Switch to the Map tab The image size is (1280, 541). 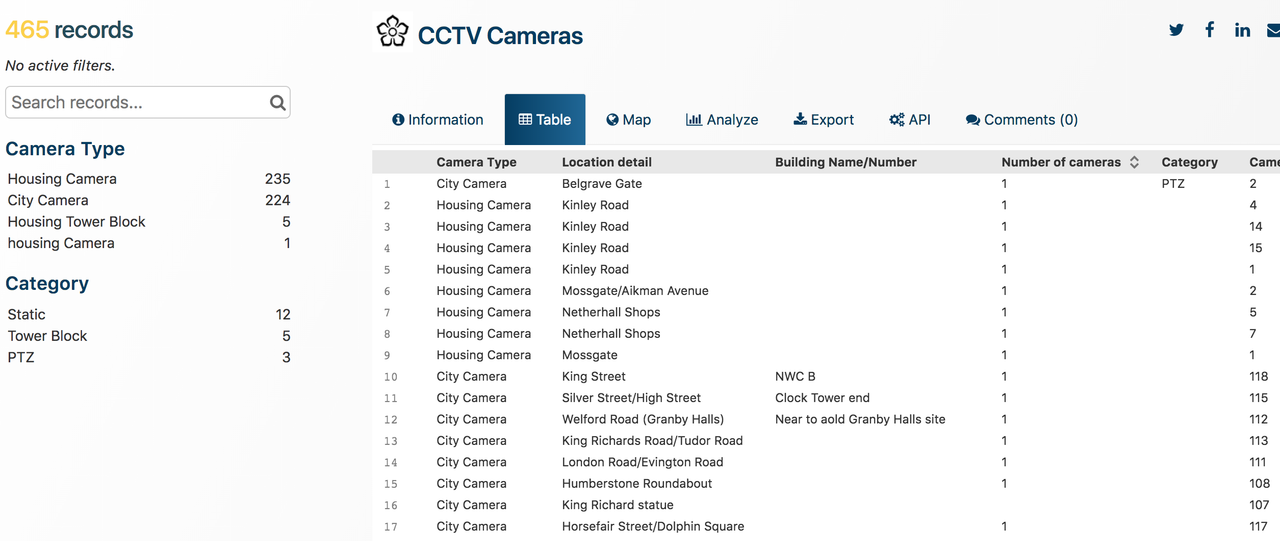coord(628,120)
